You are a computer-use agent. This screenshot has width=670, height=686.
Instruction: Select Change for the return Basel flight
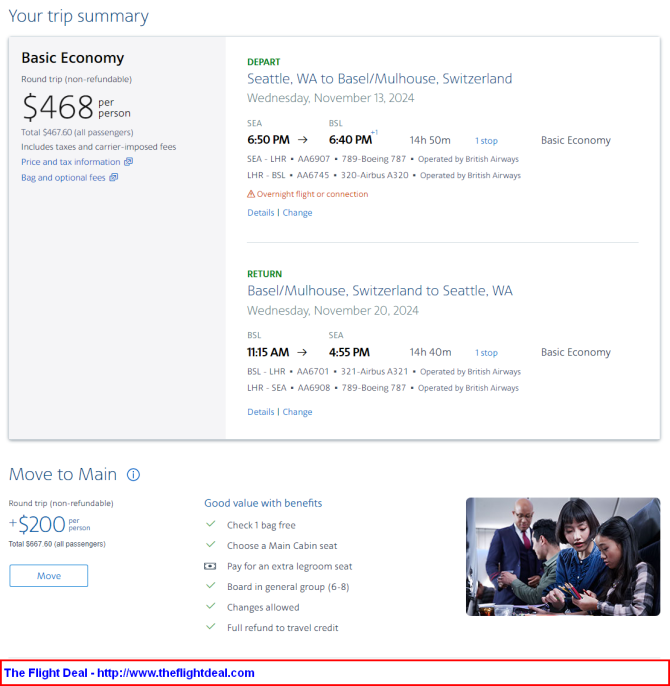point(297,412)
